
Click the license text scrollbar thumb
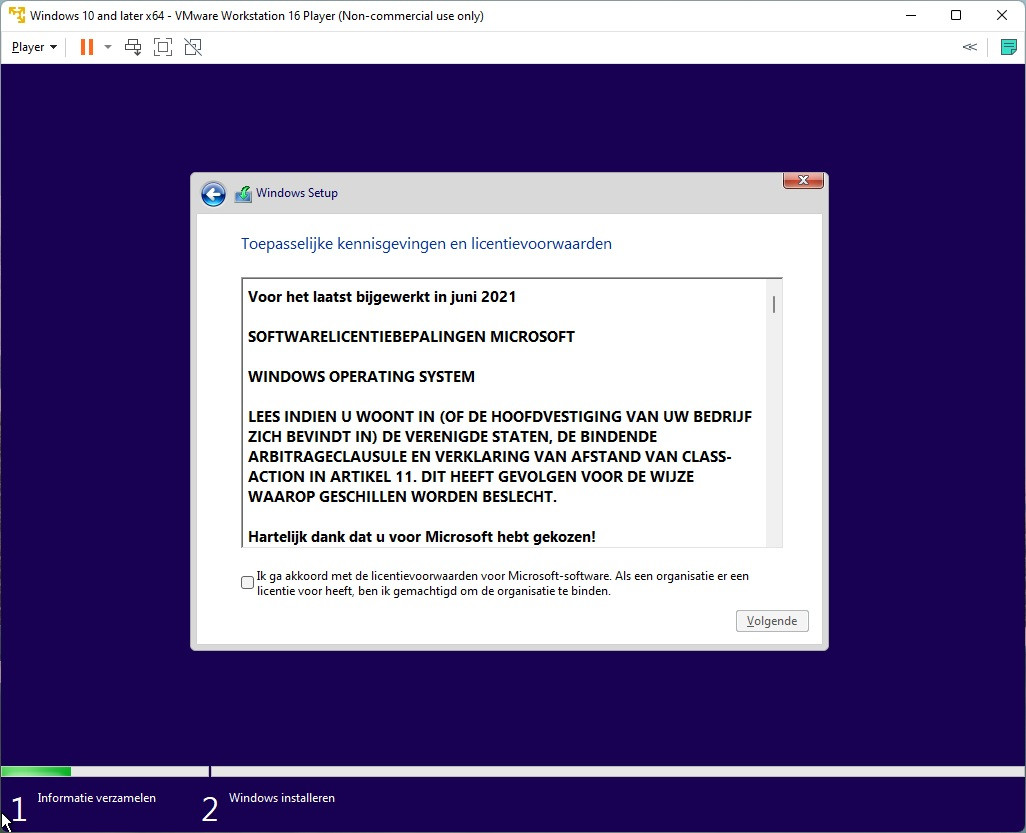coord(774,304)
